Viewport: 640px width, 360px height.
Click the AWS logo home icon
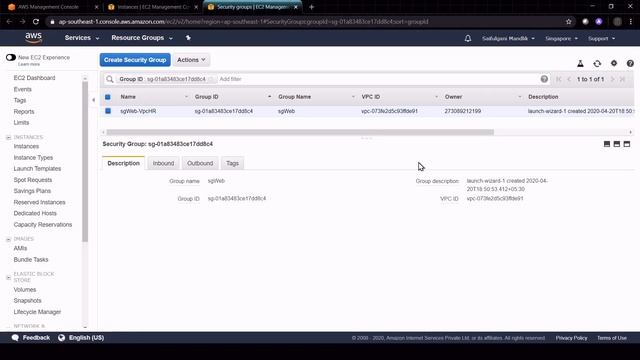click(33, 38)
